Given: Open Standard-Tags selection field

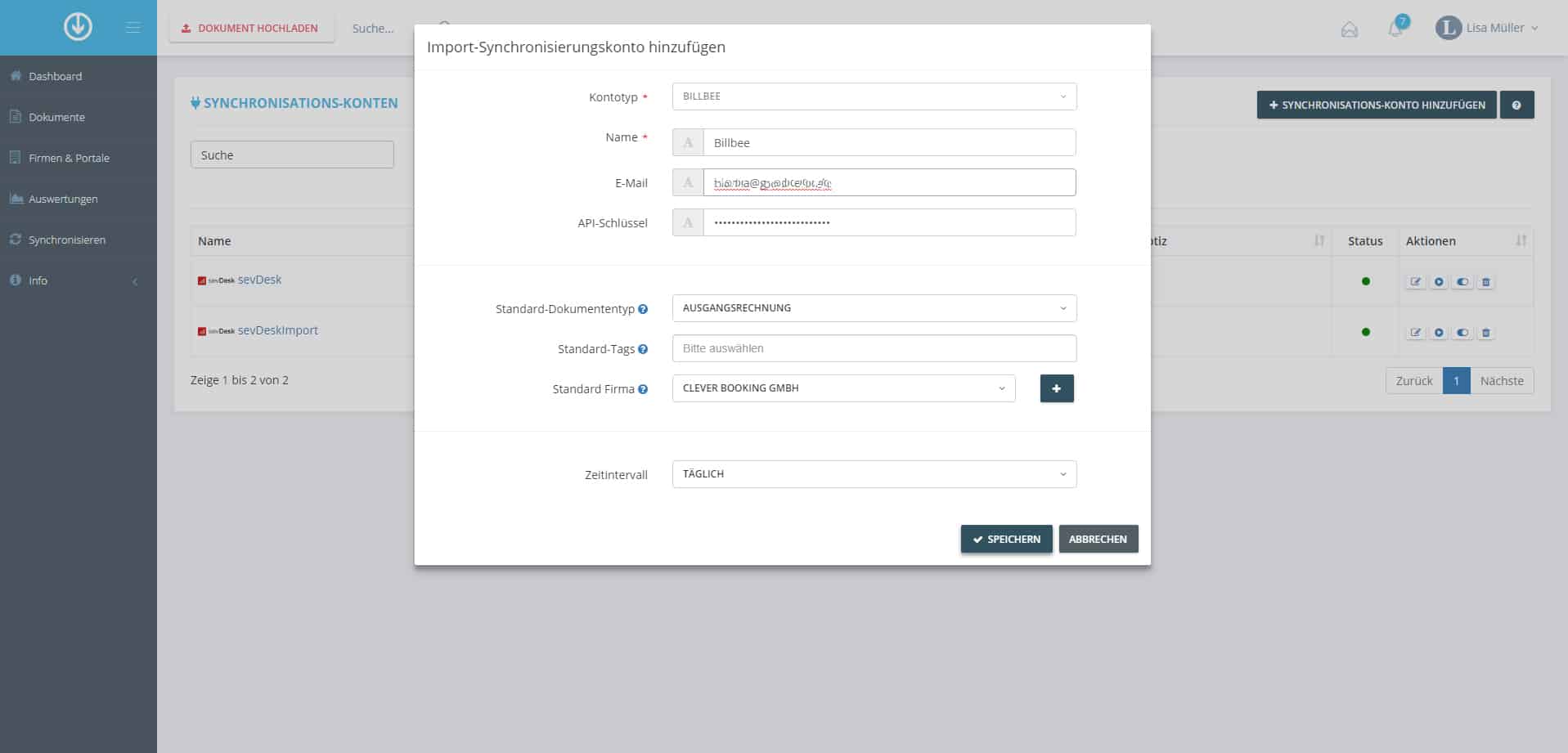Looking at the screenshot, I should (x=874, y=348).
